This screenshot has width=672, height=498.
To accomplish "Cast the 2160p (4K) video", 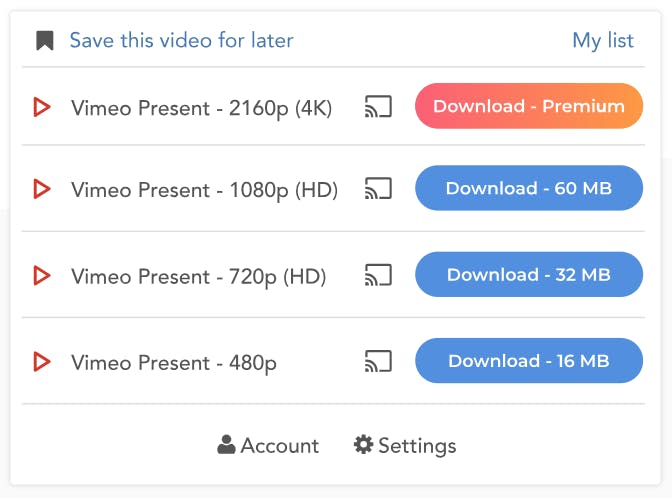I will tap(378, 106).
